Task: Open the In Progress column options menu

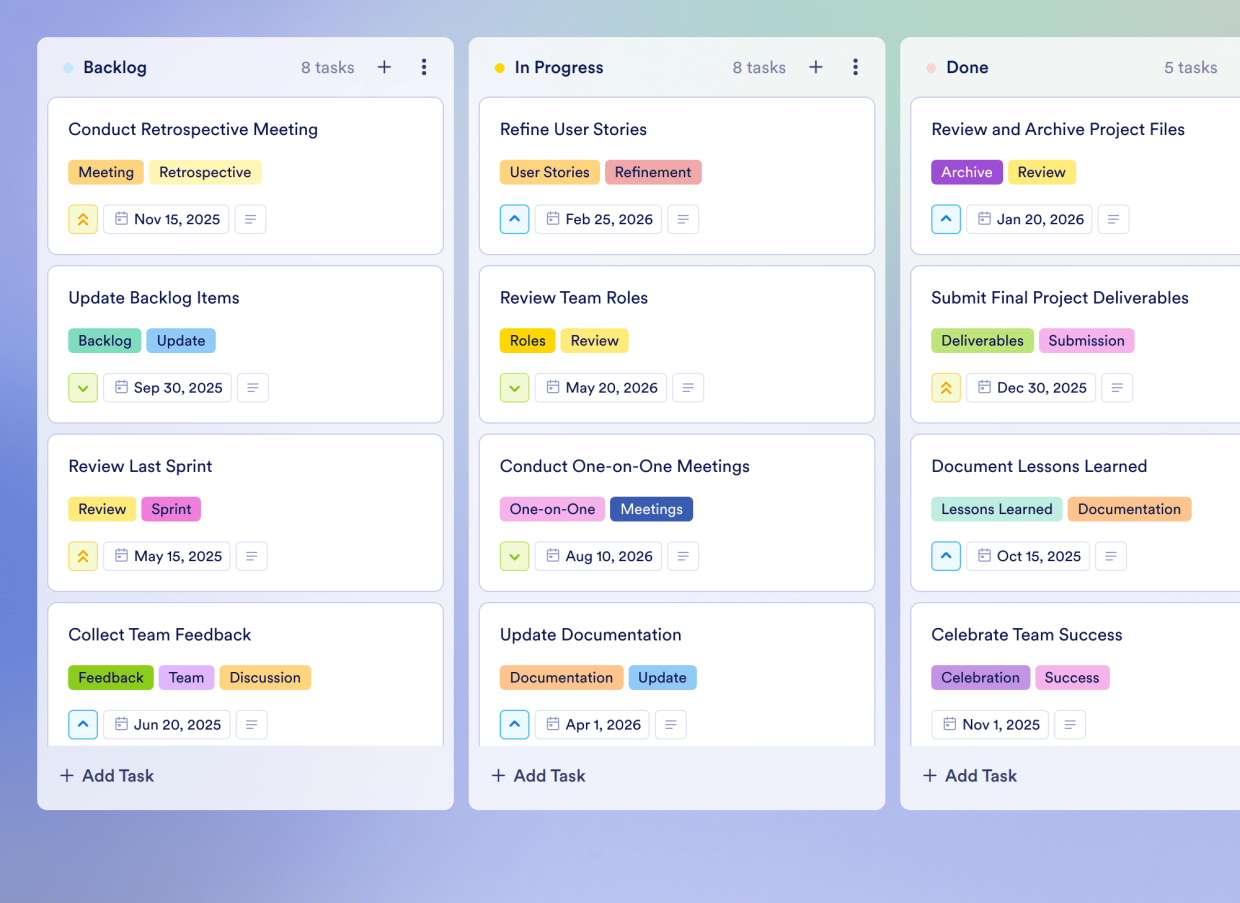Action: click(856, 67)
